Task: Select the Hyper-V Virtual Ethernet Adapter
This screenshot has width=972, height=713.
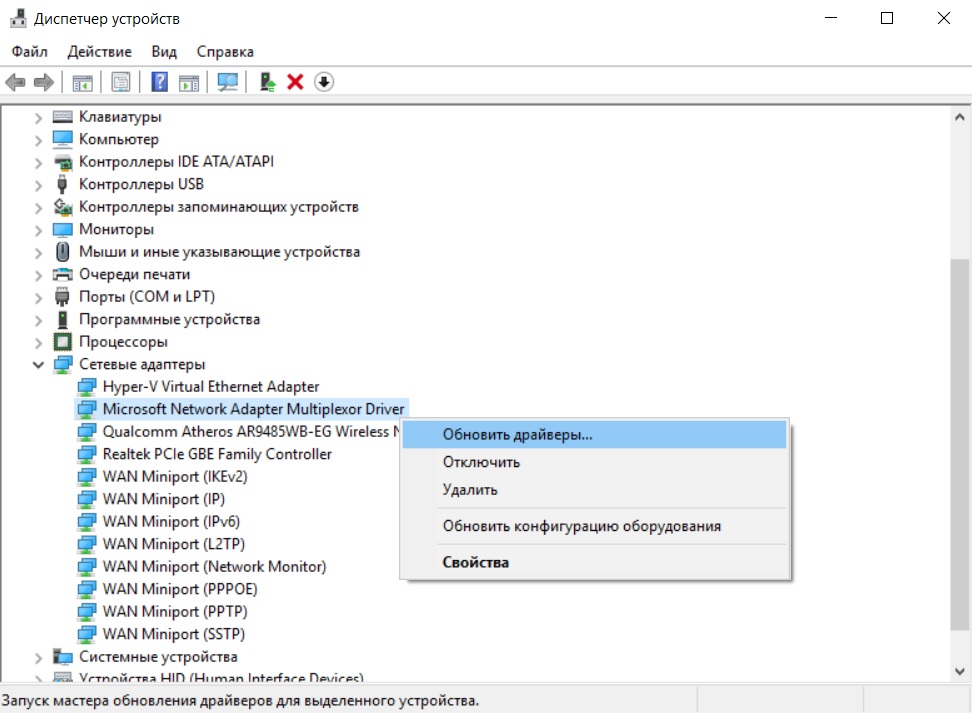Action: click(x=211, y=386)
